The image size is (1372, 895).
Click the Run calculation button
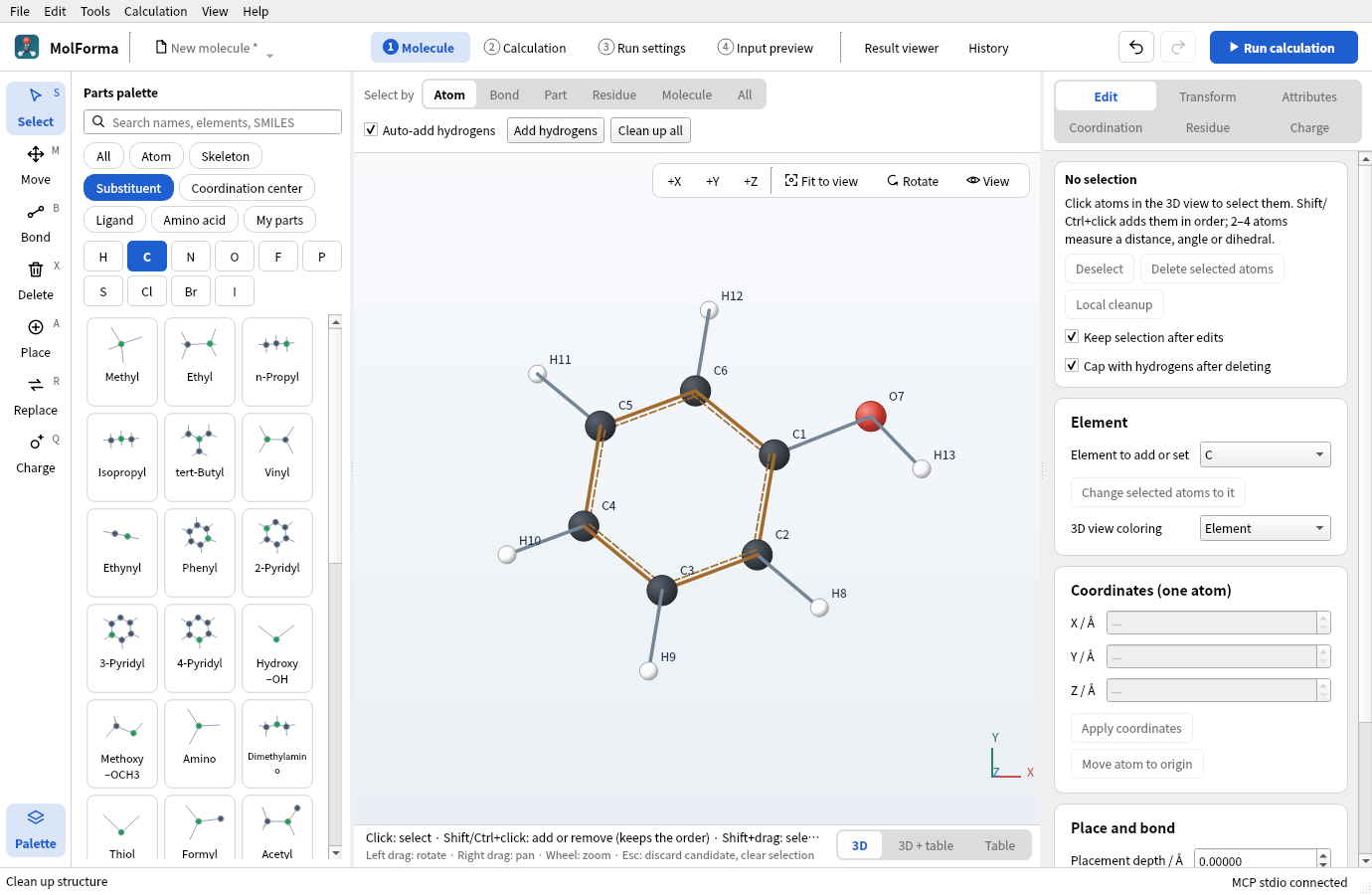(1284, 47)
